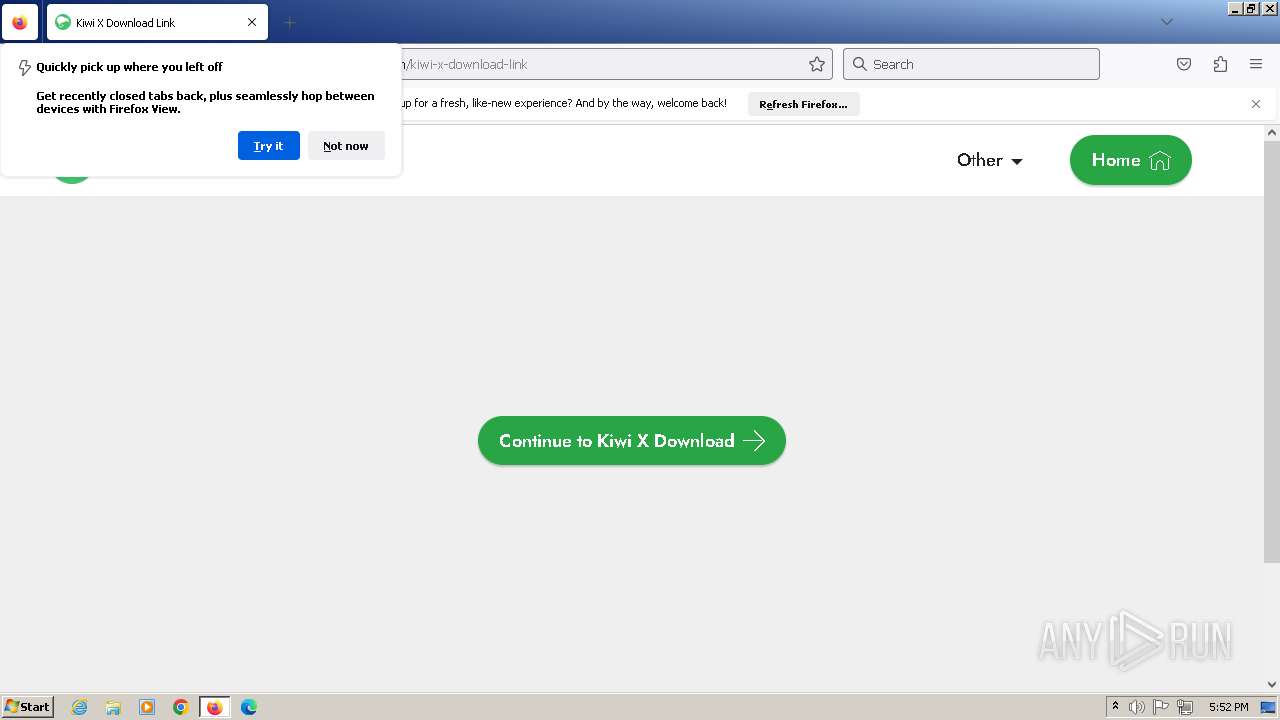Open the Extensions puzzle icon

(1220, 64)
